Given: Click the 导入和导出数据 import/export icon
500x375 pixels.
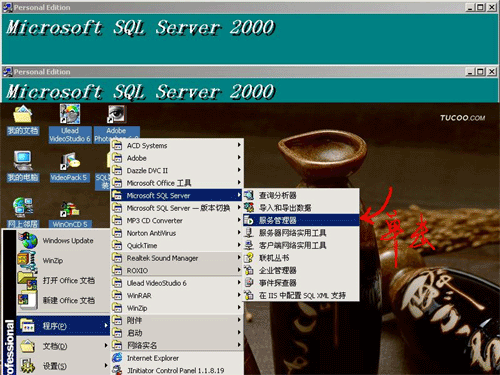Looking at the screenshot, I should 249,207.
